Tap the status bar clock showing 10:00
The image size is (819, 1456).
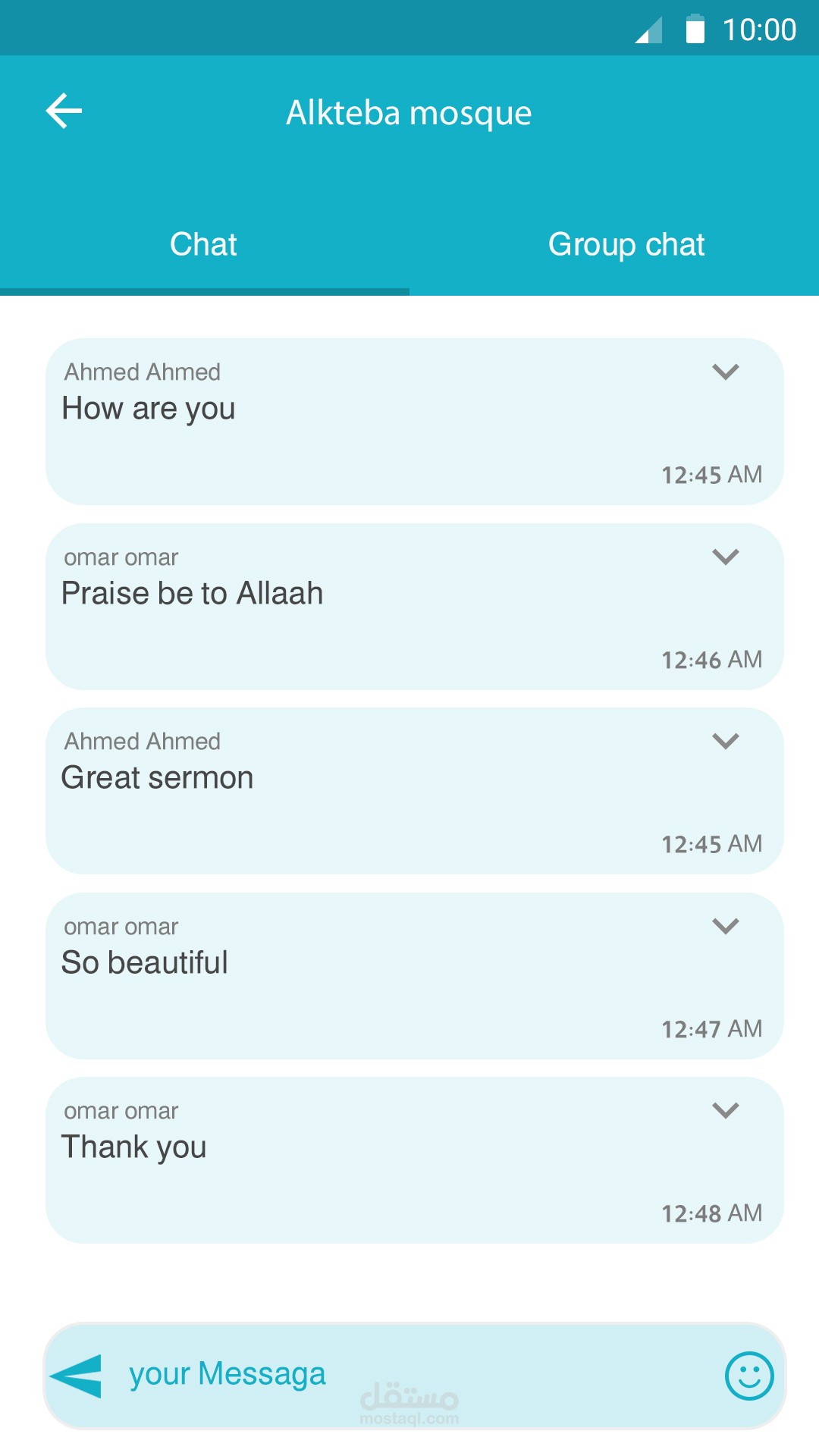pos(759,30)
